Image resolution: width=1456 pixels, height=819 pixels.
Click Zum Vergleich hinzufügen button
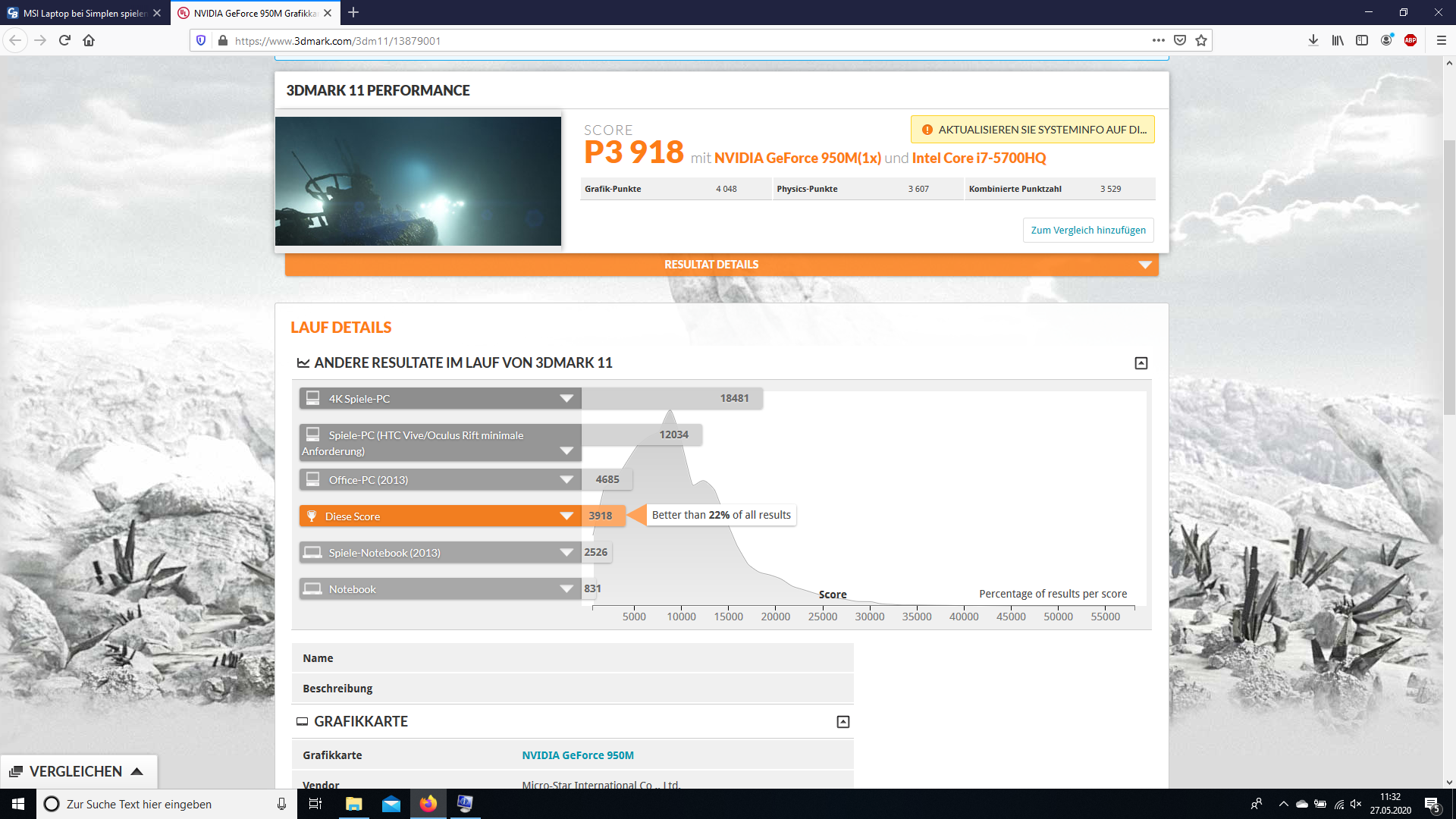coord(1088,231)
